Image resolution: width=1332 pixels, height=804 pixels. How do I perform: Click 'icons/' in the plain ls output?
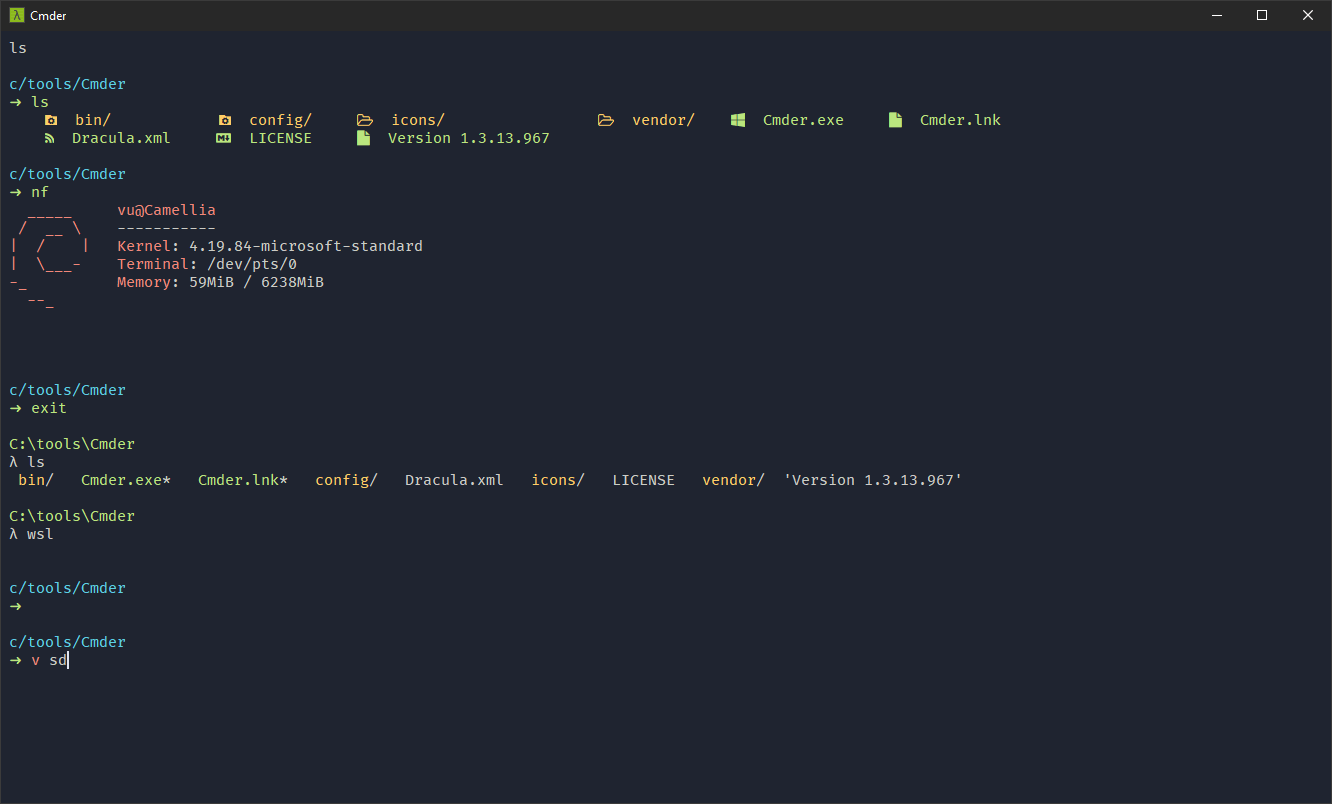558,480
